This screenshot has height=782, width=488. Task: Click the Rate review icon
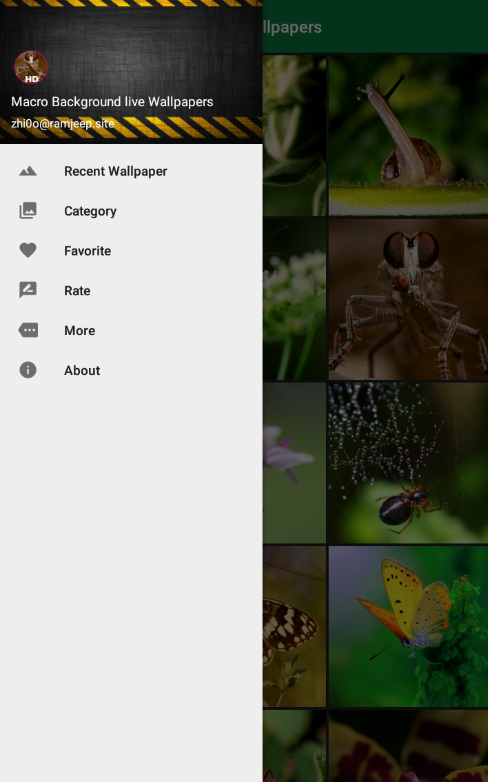[x=28, y=290]
